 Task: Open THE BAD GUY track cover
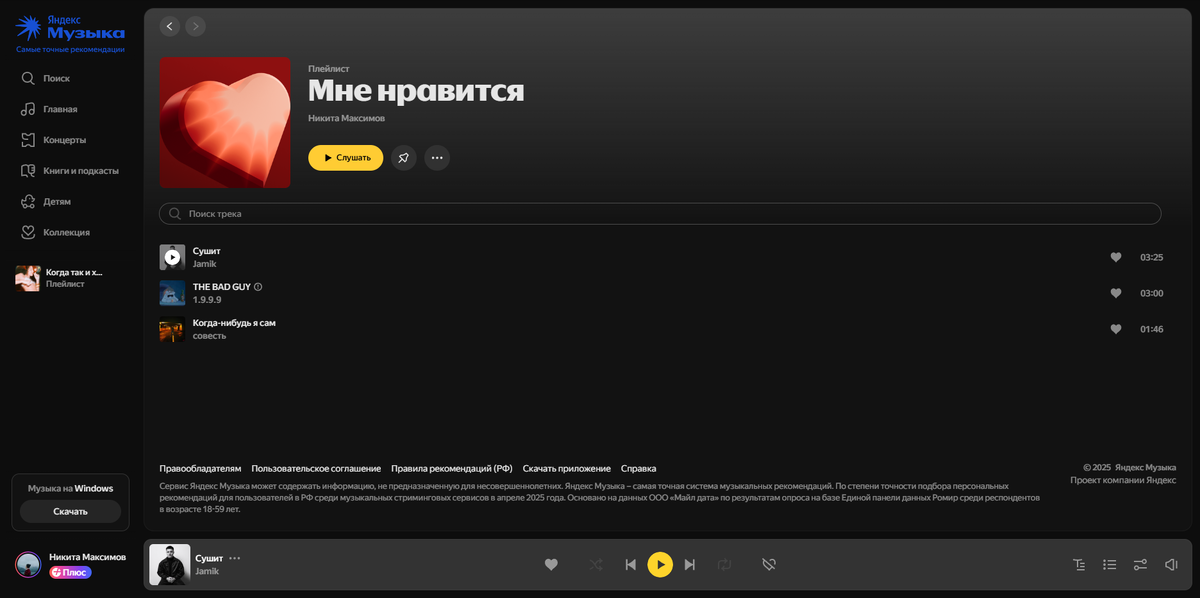[172, 293]
